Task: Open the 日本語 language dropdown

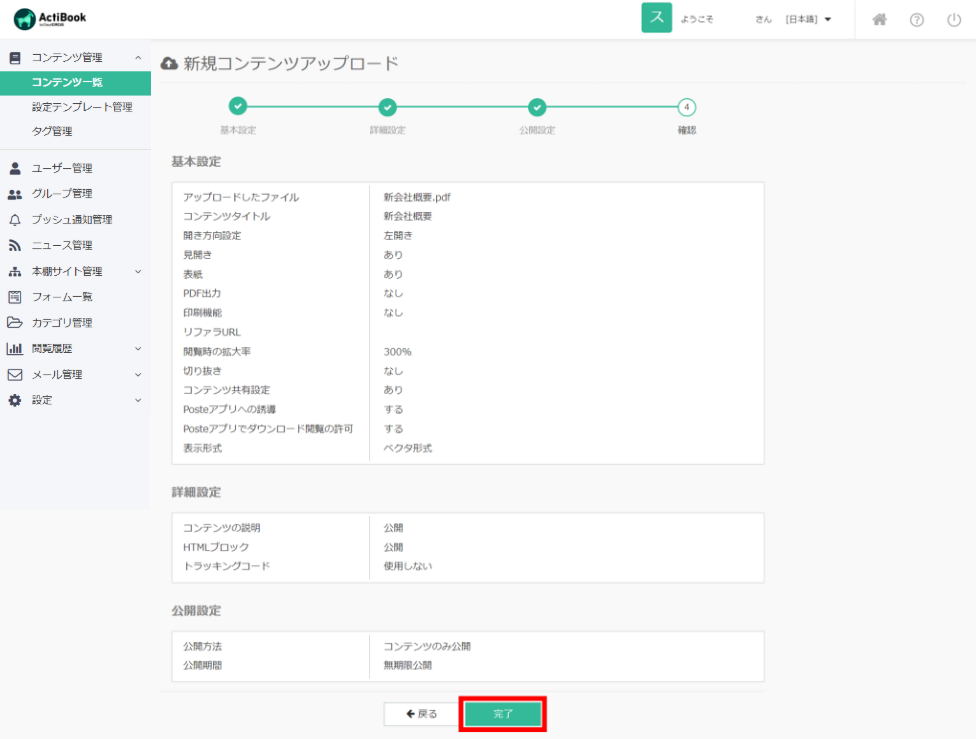Action: [x=808, y=20]
